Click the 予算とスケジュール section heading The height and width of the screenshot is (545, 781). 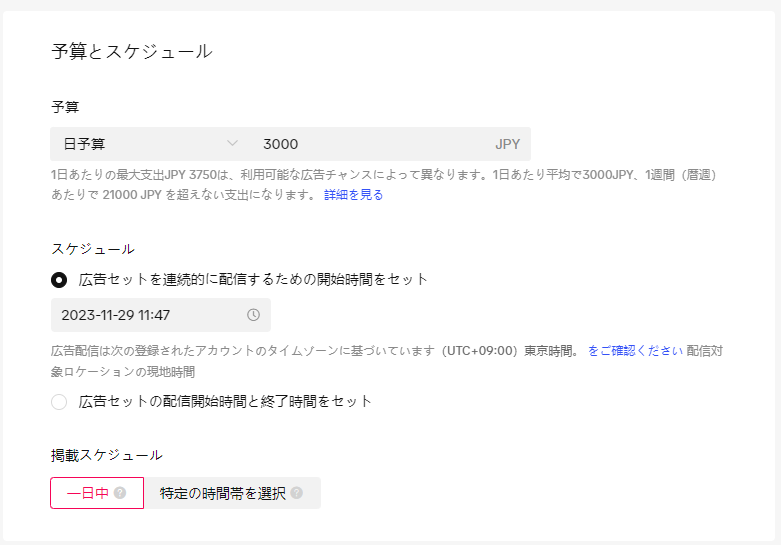tap(131, 52)
